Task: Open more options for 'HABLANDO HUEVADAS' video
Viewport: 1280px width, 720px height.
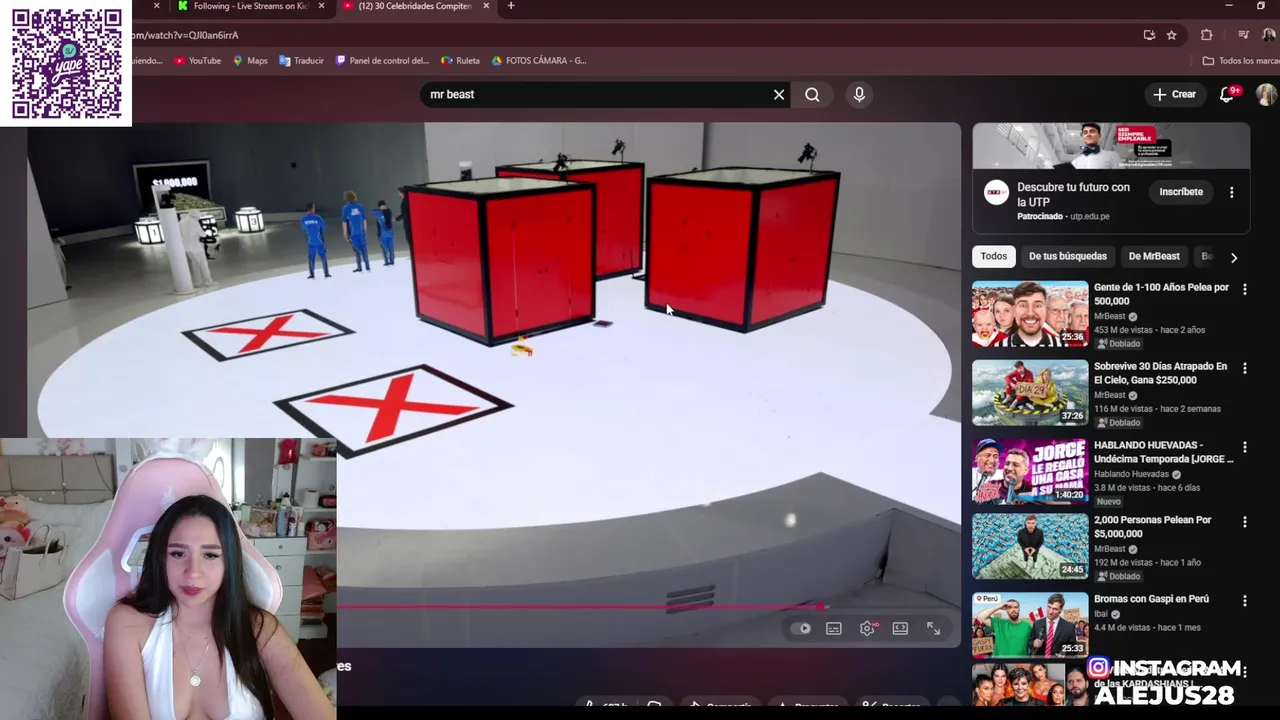Action: coord(1245,447)
